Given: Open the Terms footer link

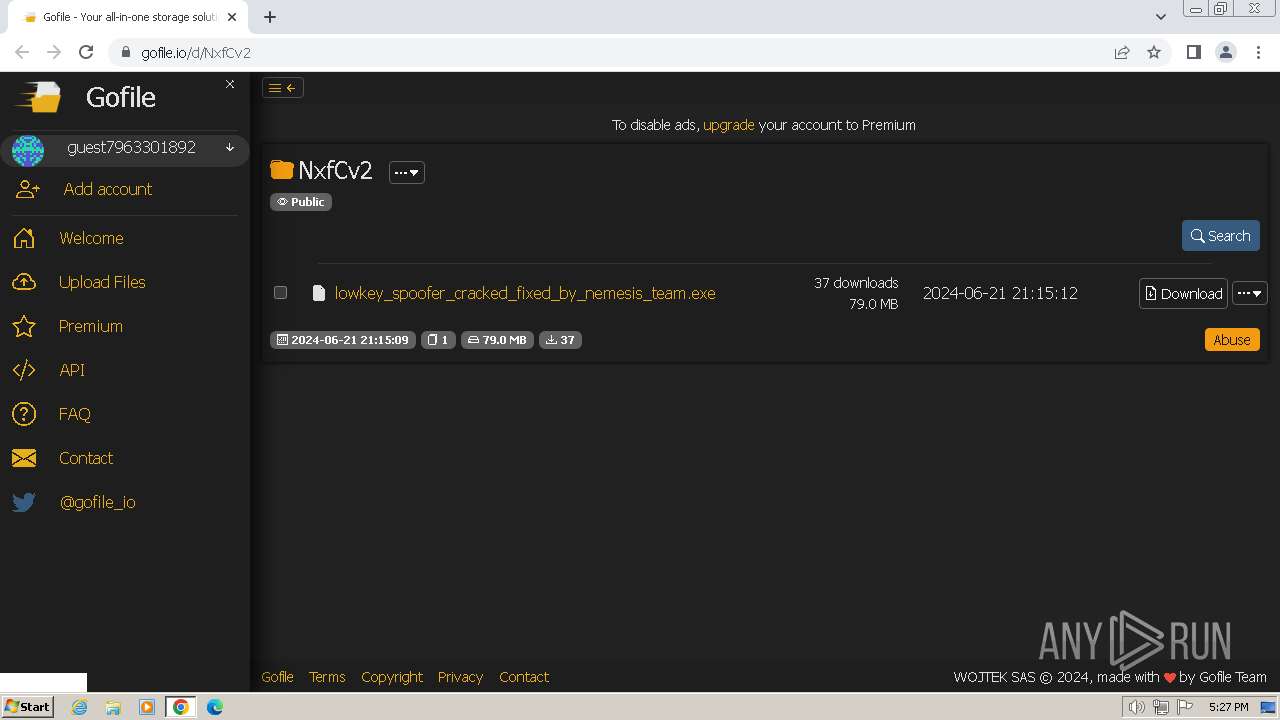Looking at the screenshot, I should point(327,677).
